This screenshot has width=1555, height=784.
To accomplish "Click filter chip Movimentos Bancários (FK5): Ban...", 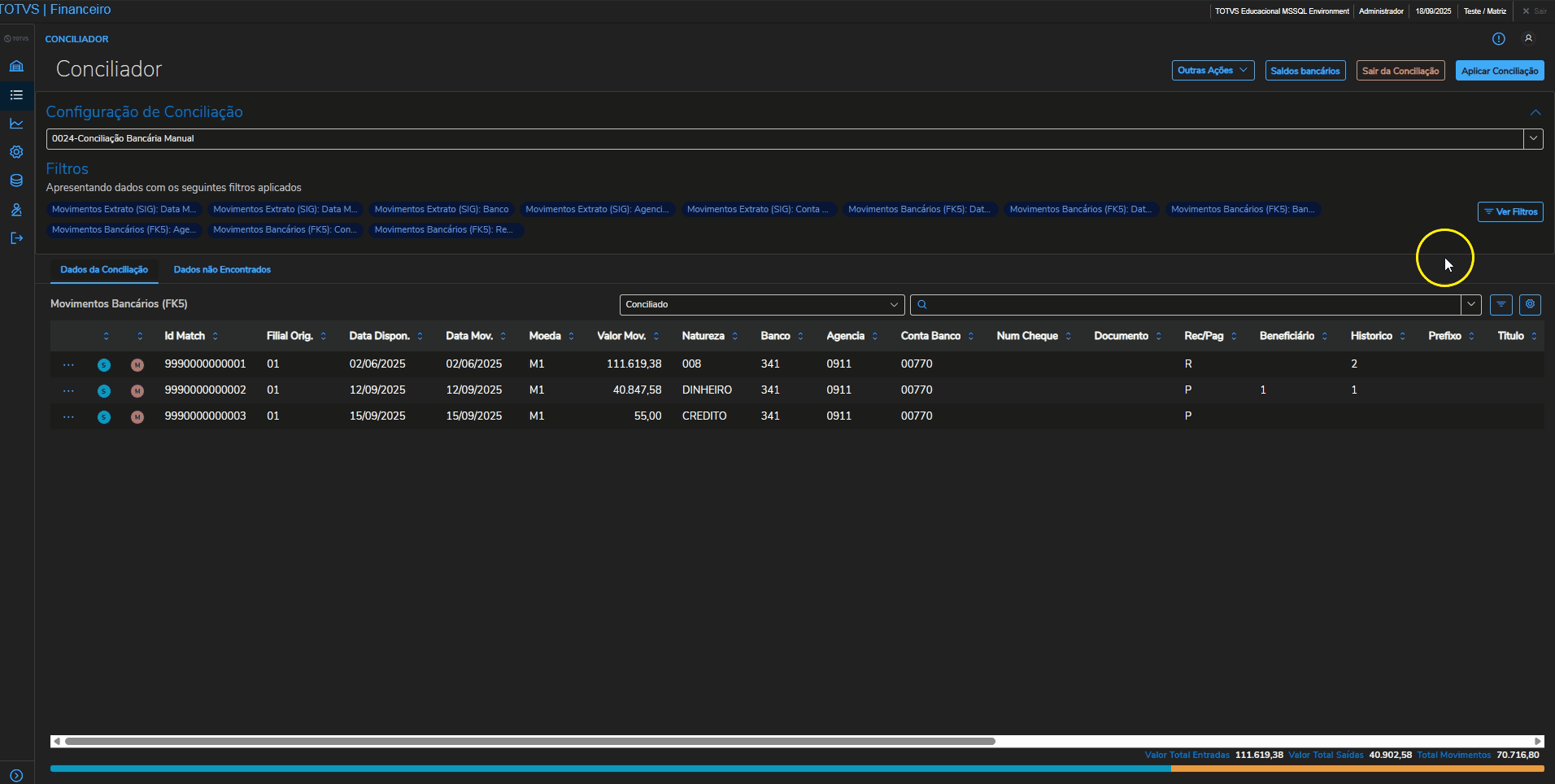I will click(x=1243, y=209).
